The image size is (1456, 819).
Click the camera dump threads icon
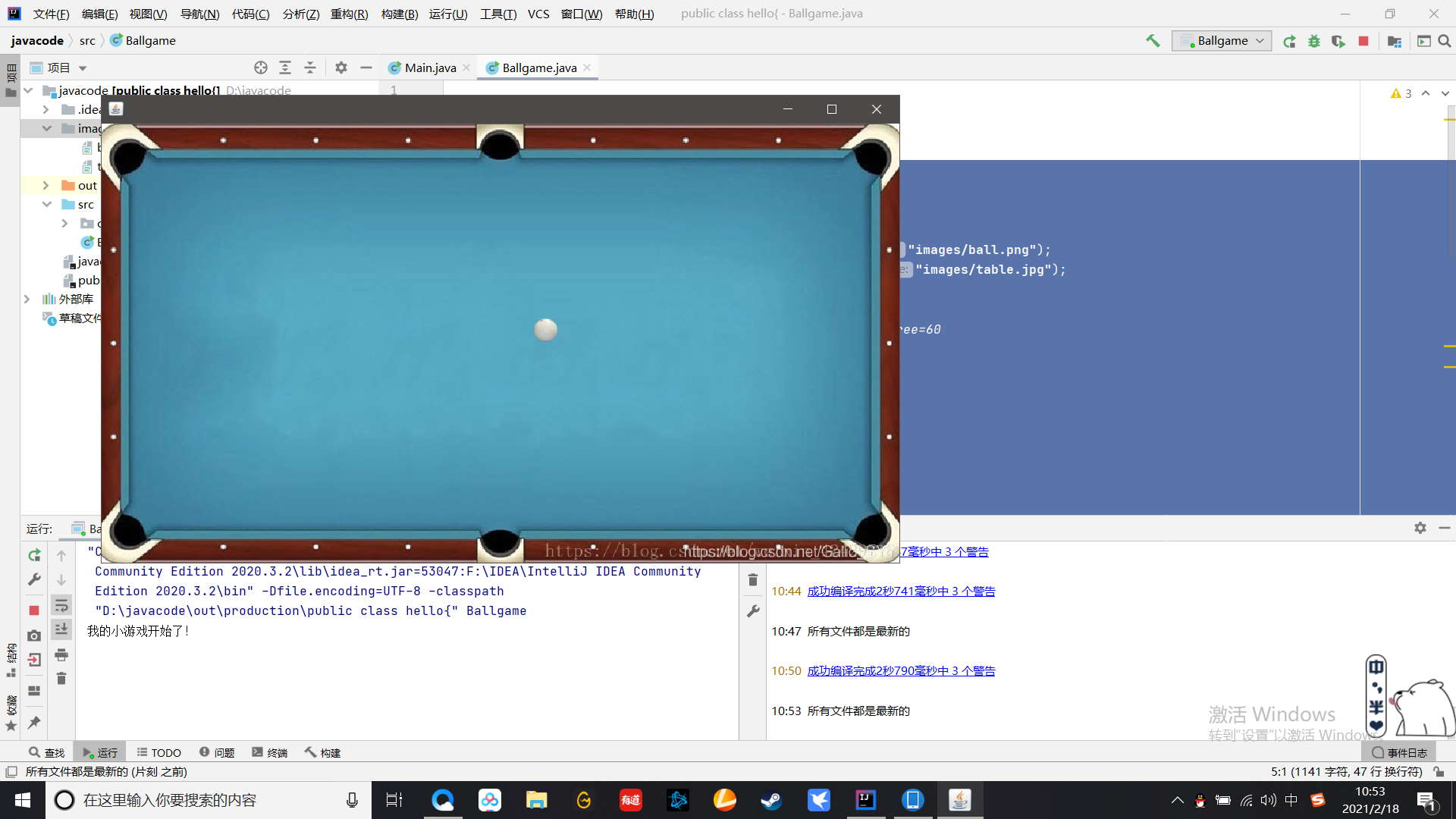tap(34, 635)
